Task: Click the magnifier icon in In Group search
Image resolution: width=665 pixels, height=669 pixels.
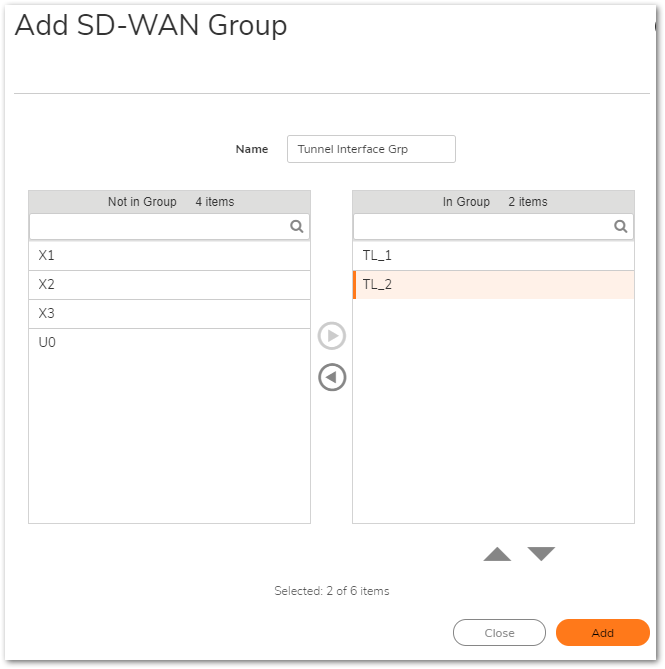Action: [x=621, y=227]
